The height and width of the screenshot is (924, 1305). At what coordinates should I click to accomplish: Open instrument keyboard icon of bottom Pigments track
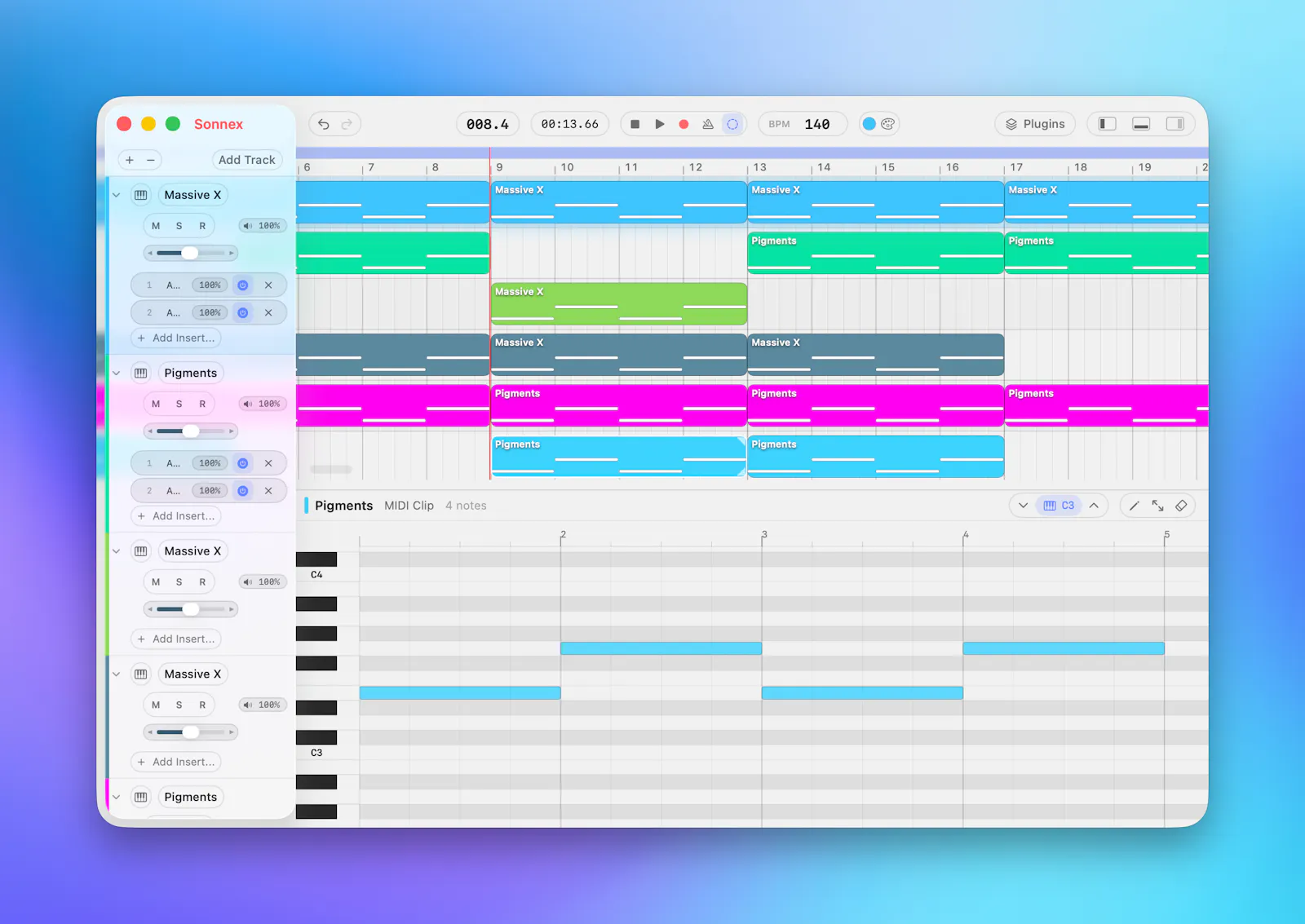coord(141,798)
